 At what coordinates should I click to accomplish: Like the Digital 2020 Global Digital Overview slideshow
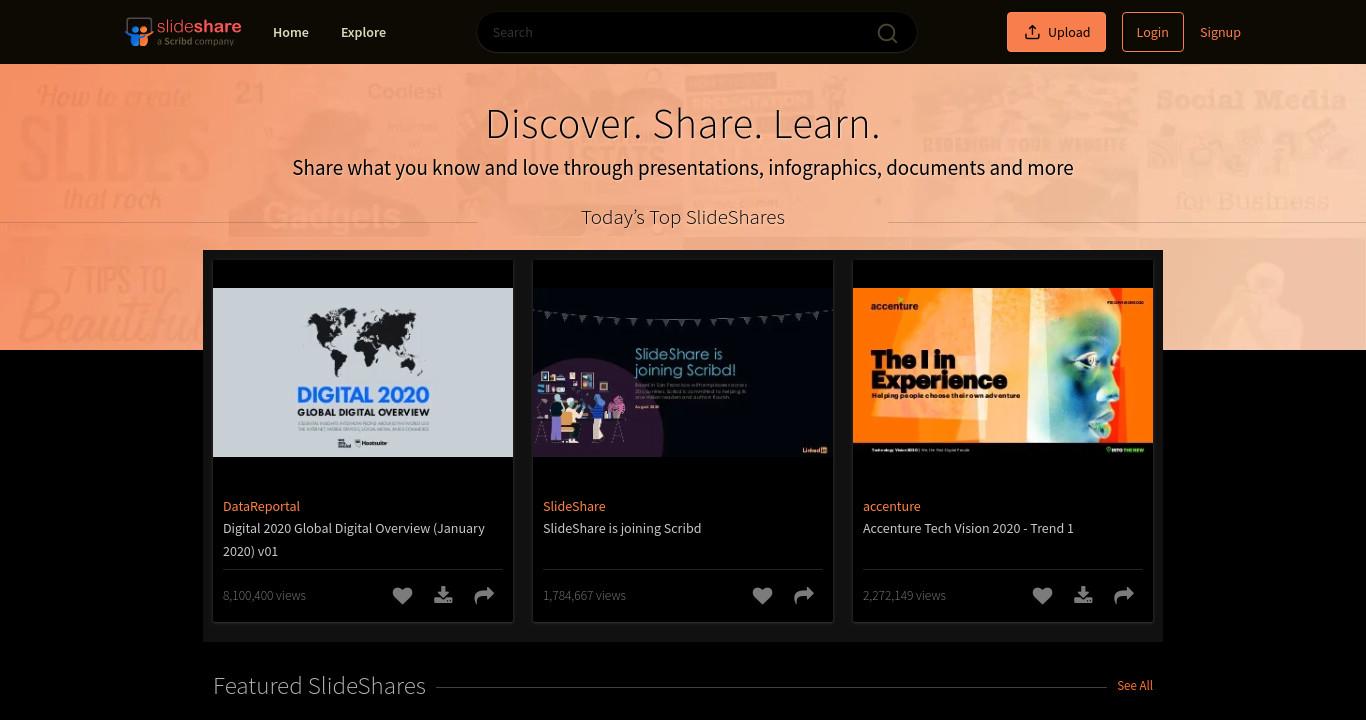point(402,595)
